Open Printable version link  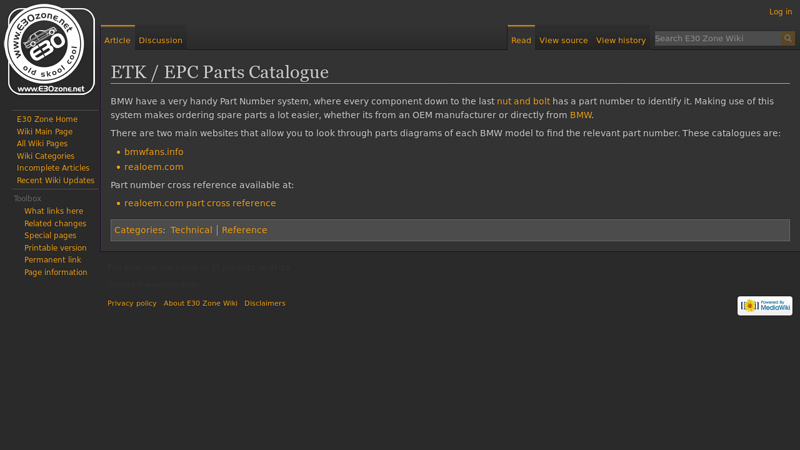55,248
